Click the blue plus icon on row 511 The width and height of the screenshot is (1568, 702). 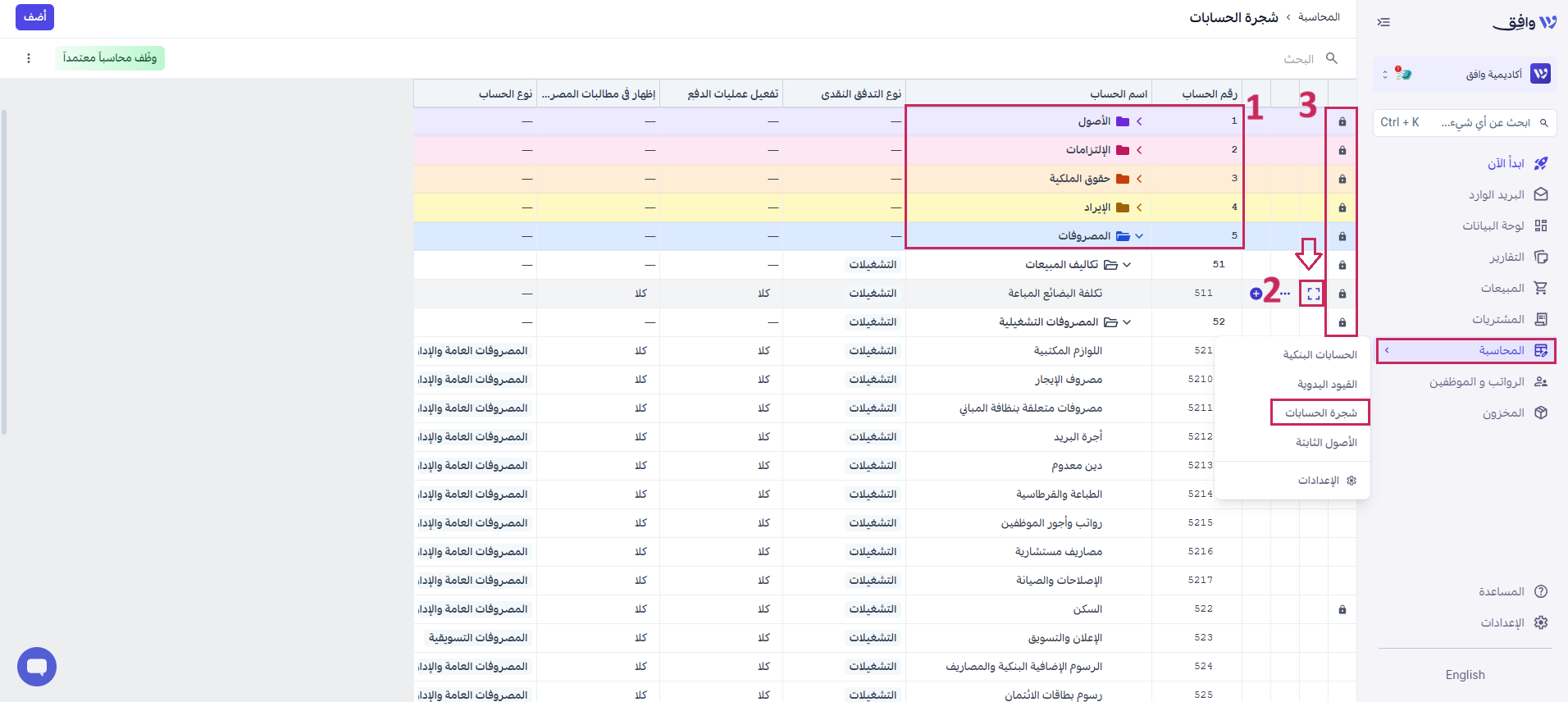point(1256,294)
